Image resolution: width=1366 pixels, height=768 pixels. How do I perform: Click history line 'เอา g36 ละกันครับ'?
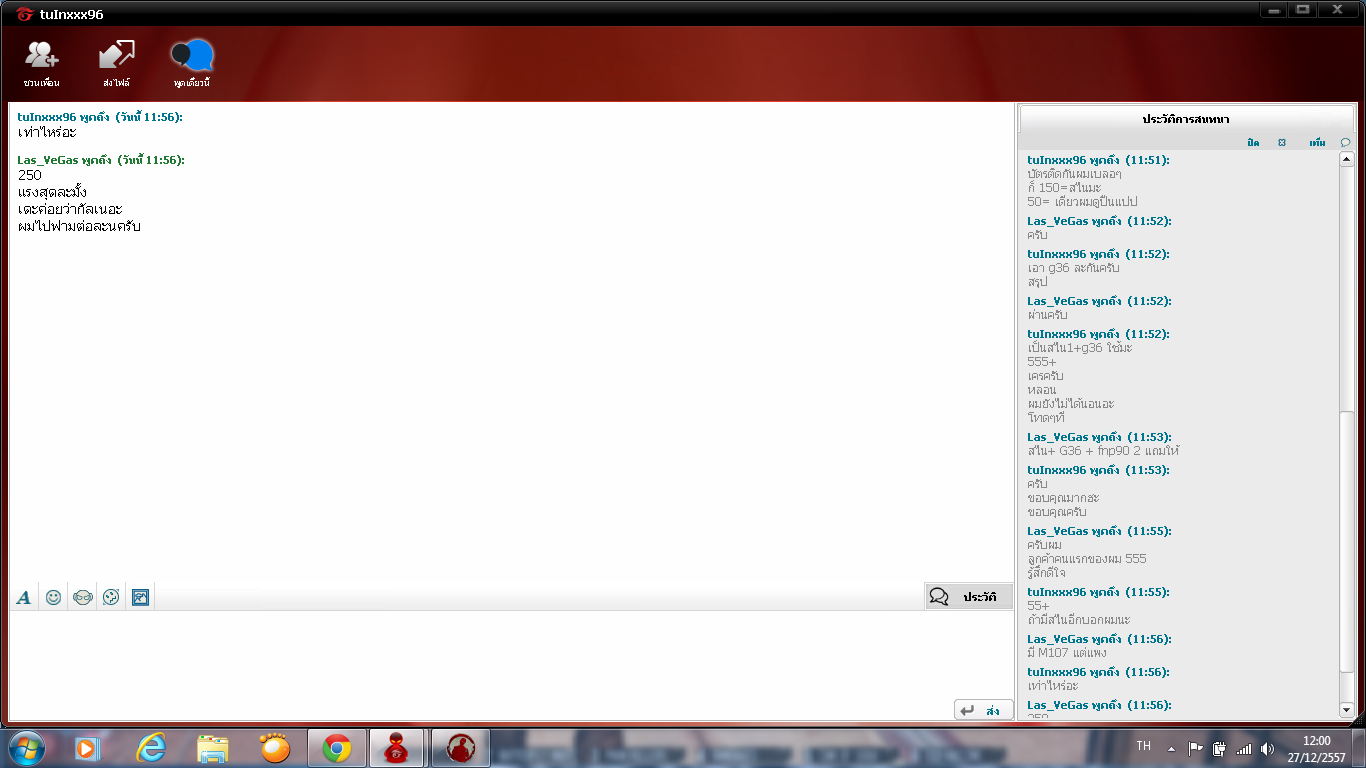coord(1073,268)
